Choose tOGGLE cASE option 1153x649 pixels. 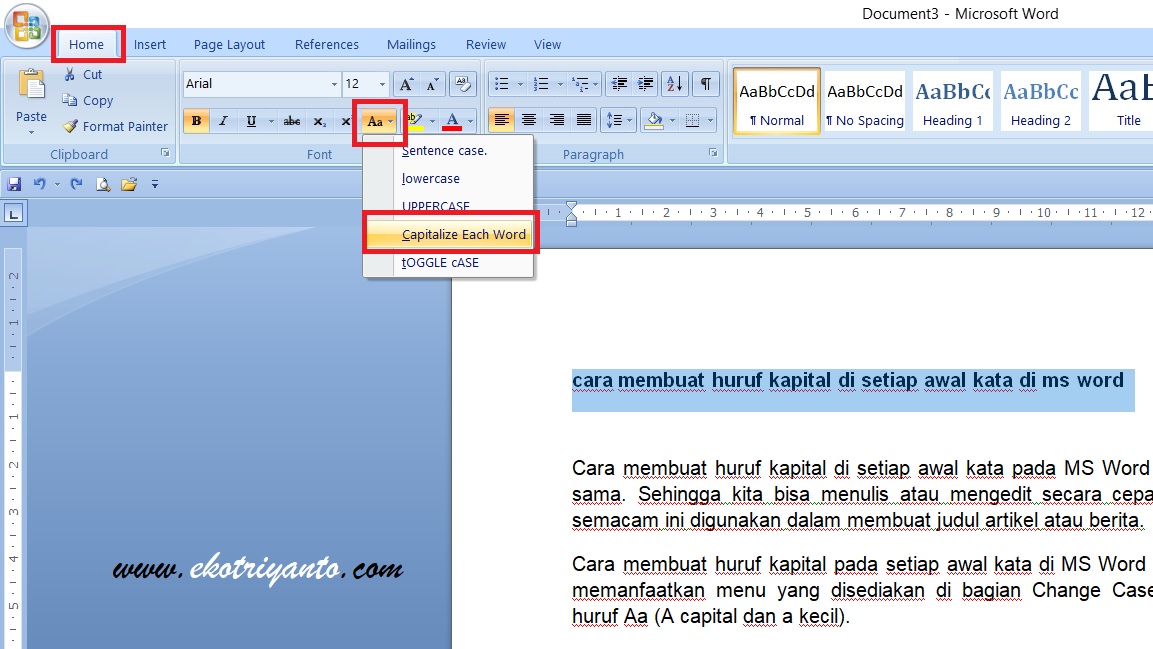(x=448, y=262)
